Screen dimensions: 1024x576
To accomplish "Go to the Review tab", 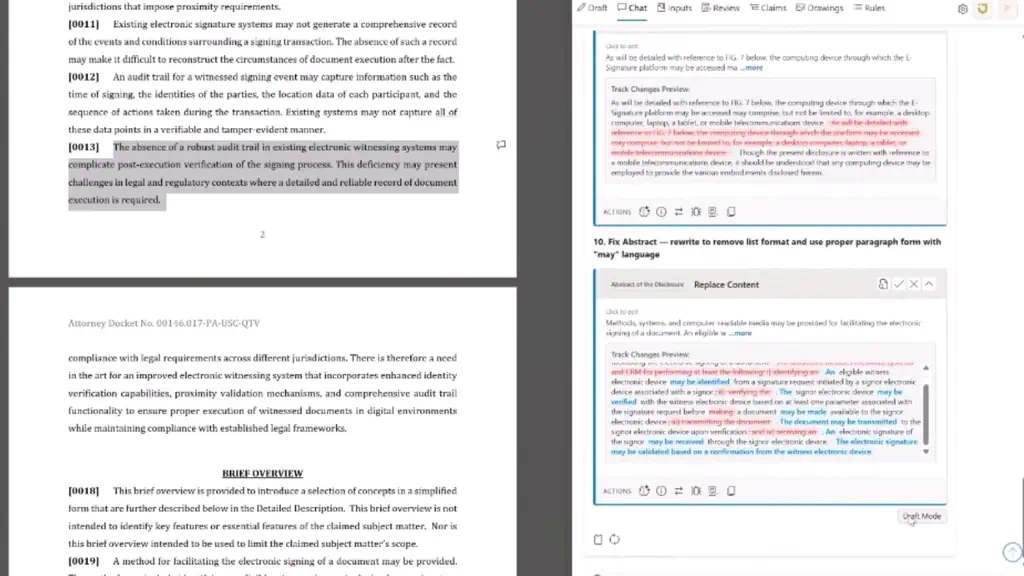I will pyautogui.click(x=720, y=8).
